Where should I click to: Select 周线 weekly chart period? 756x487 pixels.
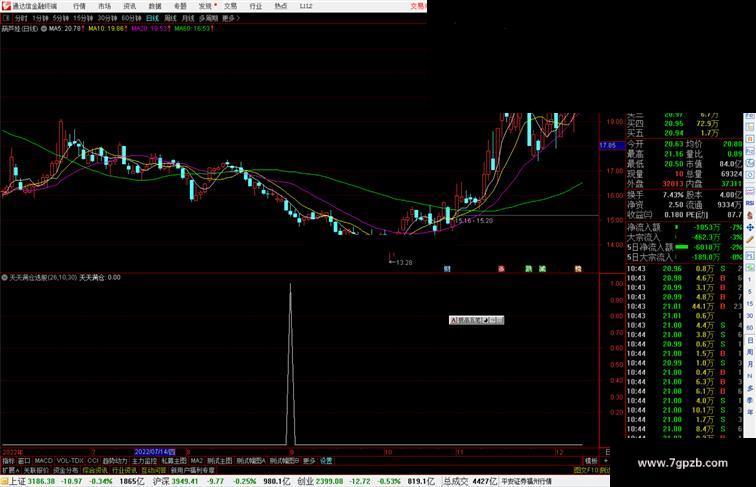(x=170, y=18)
